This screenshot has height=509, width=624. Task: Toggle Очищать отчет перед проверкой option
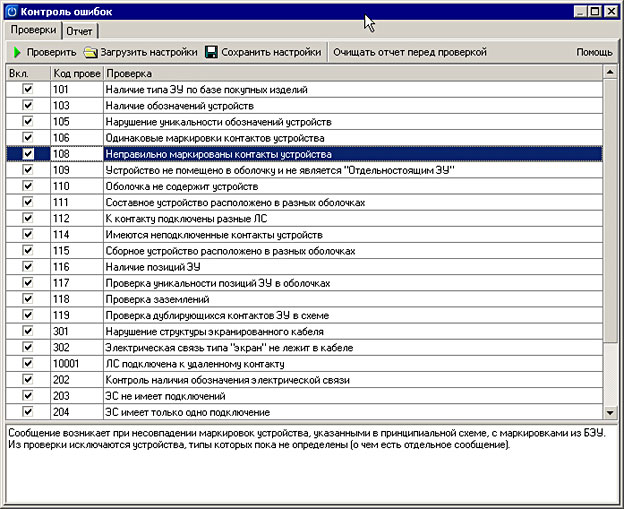tap(410, 52)
